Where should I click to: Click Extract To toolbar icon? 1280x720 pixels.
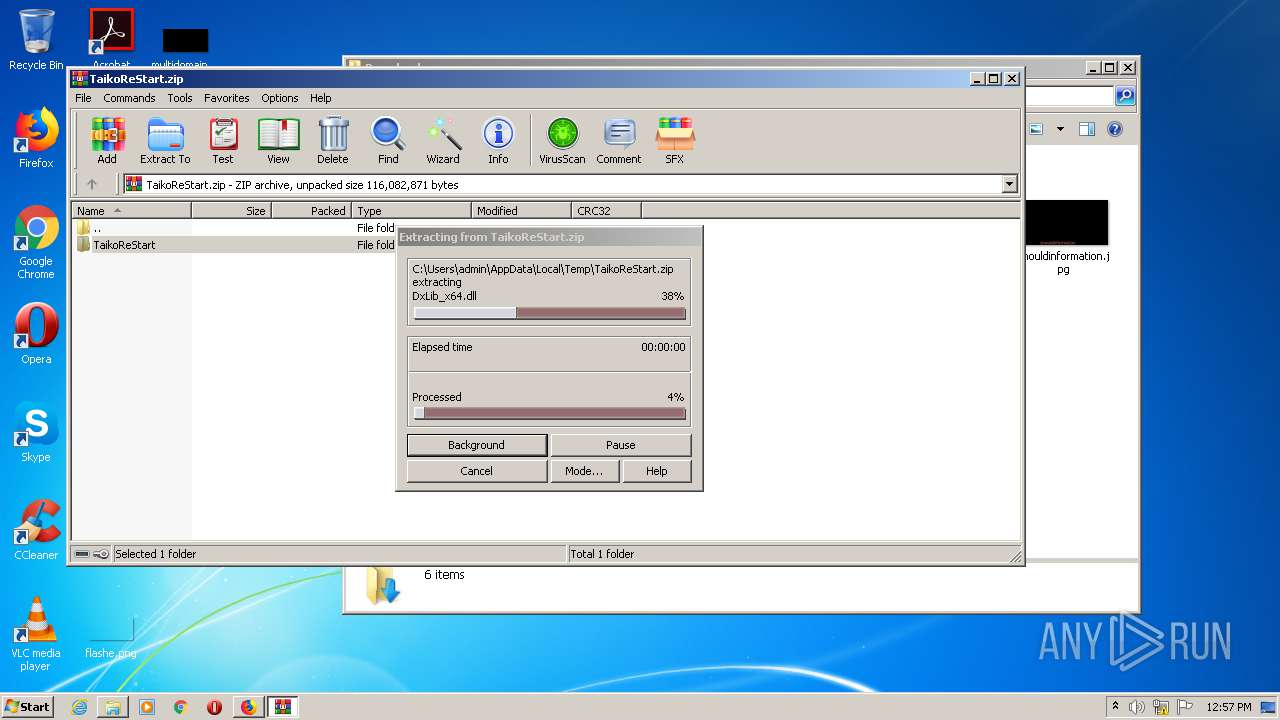165,140
